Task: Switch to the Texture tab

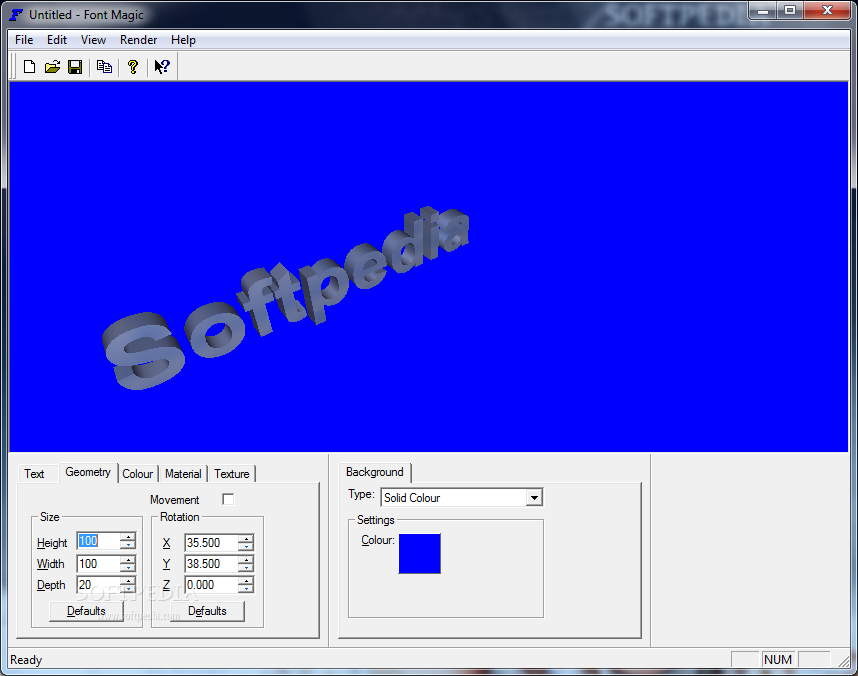Action: [x=231, y=474]
